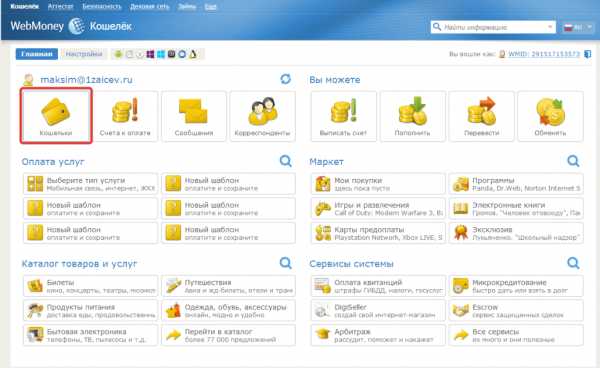This screenshot has height=368, width=600.
Task: Open the Кошелёк top menu item
Action: click(x=24, y=7)
